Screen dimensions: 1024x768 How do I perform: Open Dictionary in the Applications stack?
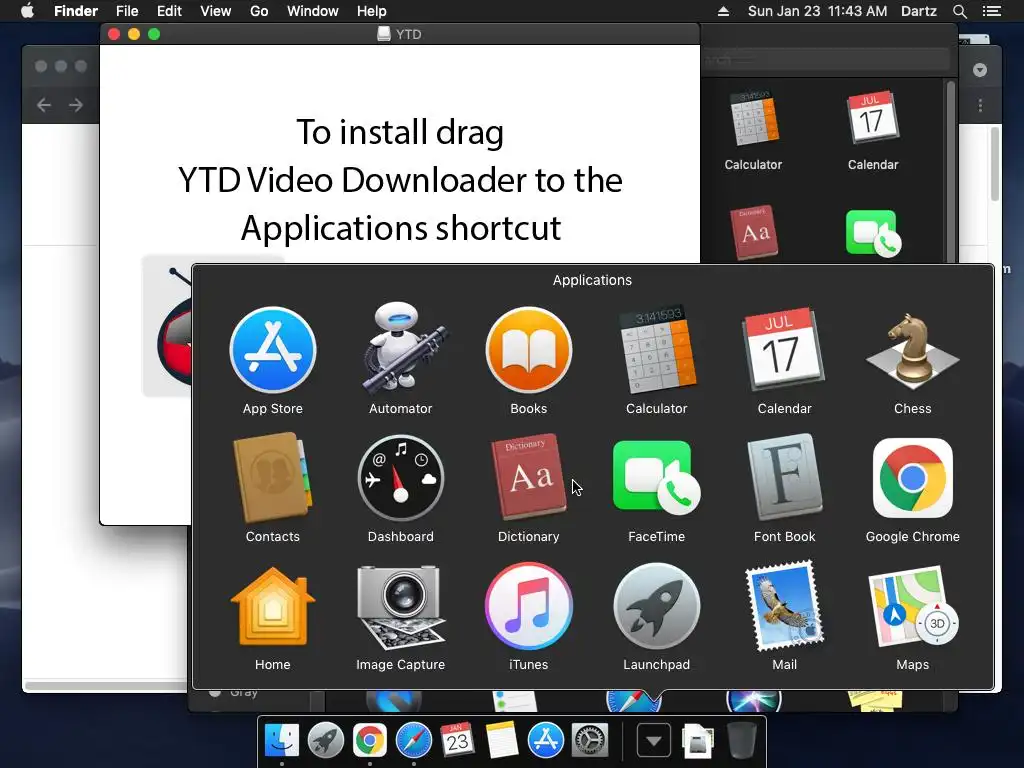[x=529, y=478]
